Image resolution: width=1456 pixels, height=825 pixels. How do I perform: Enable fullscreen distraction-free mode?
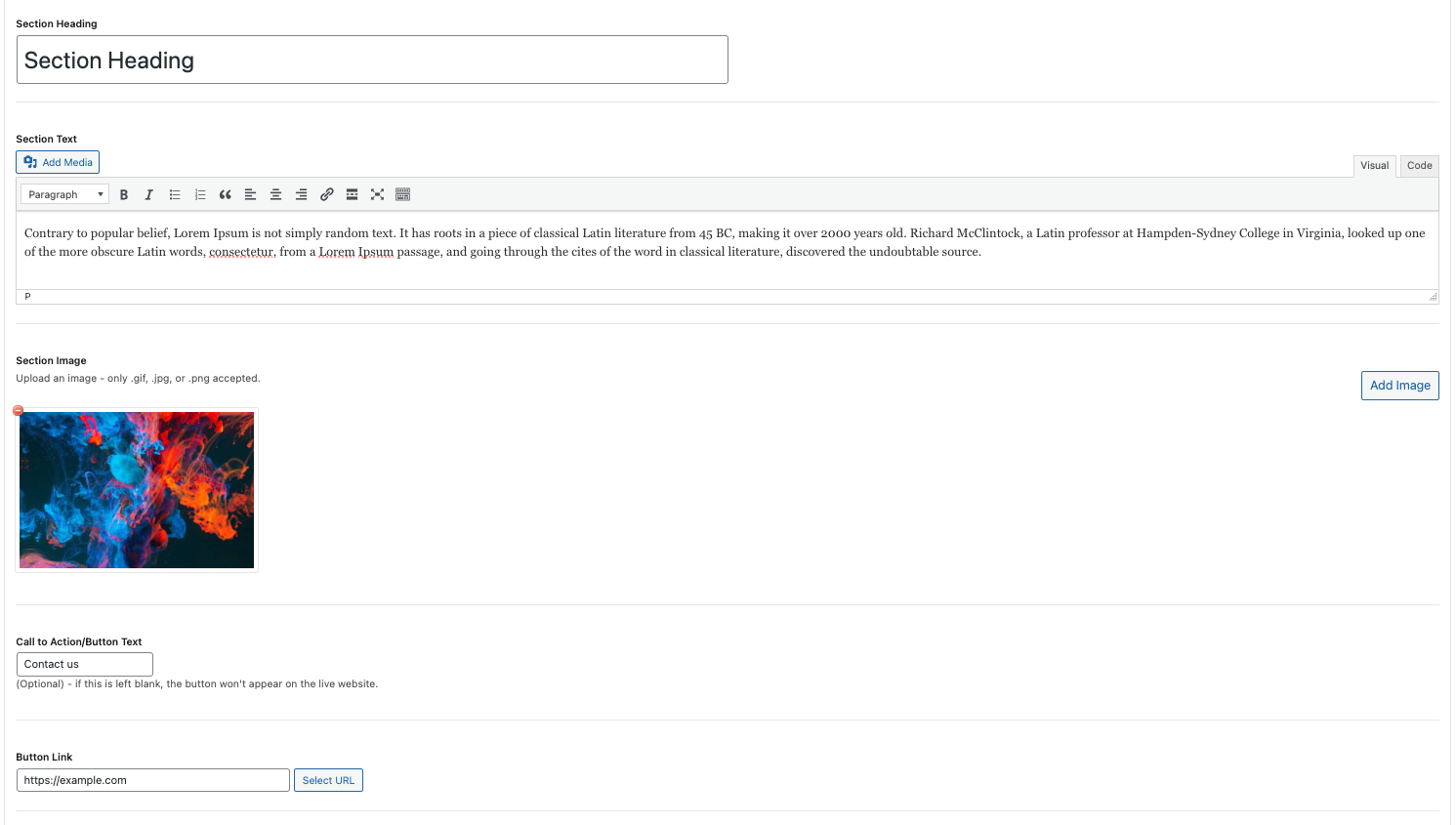tap(378, 194)
